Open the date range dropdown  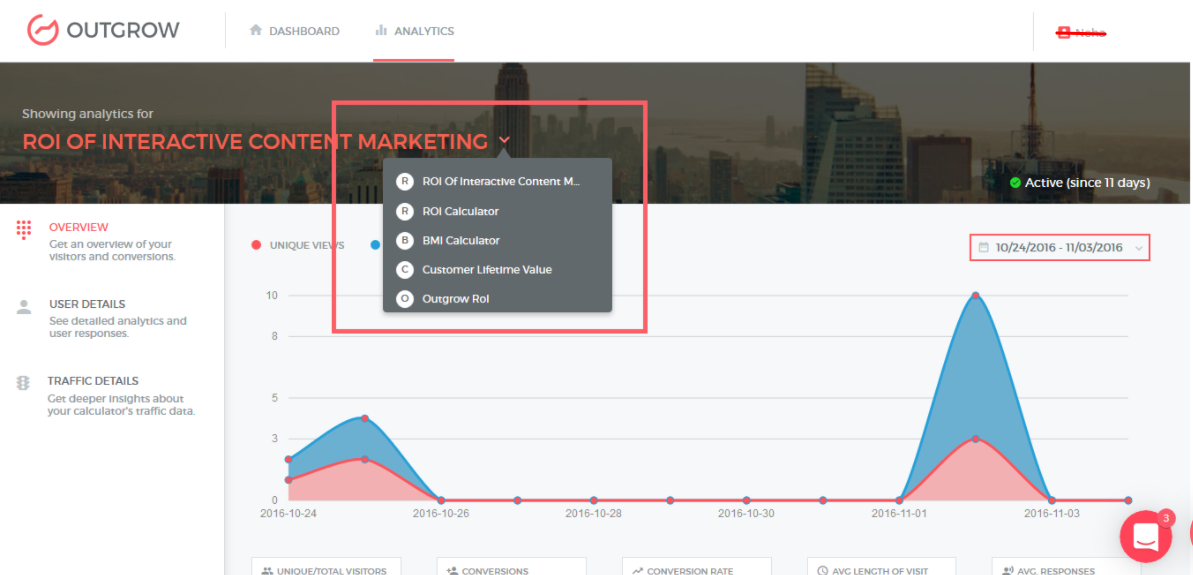pos(1060,247)
